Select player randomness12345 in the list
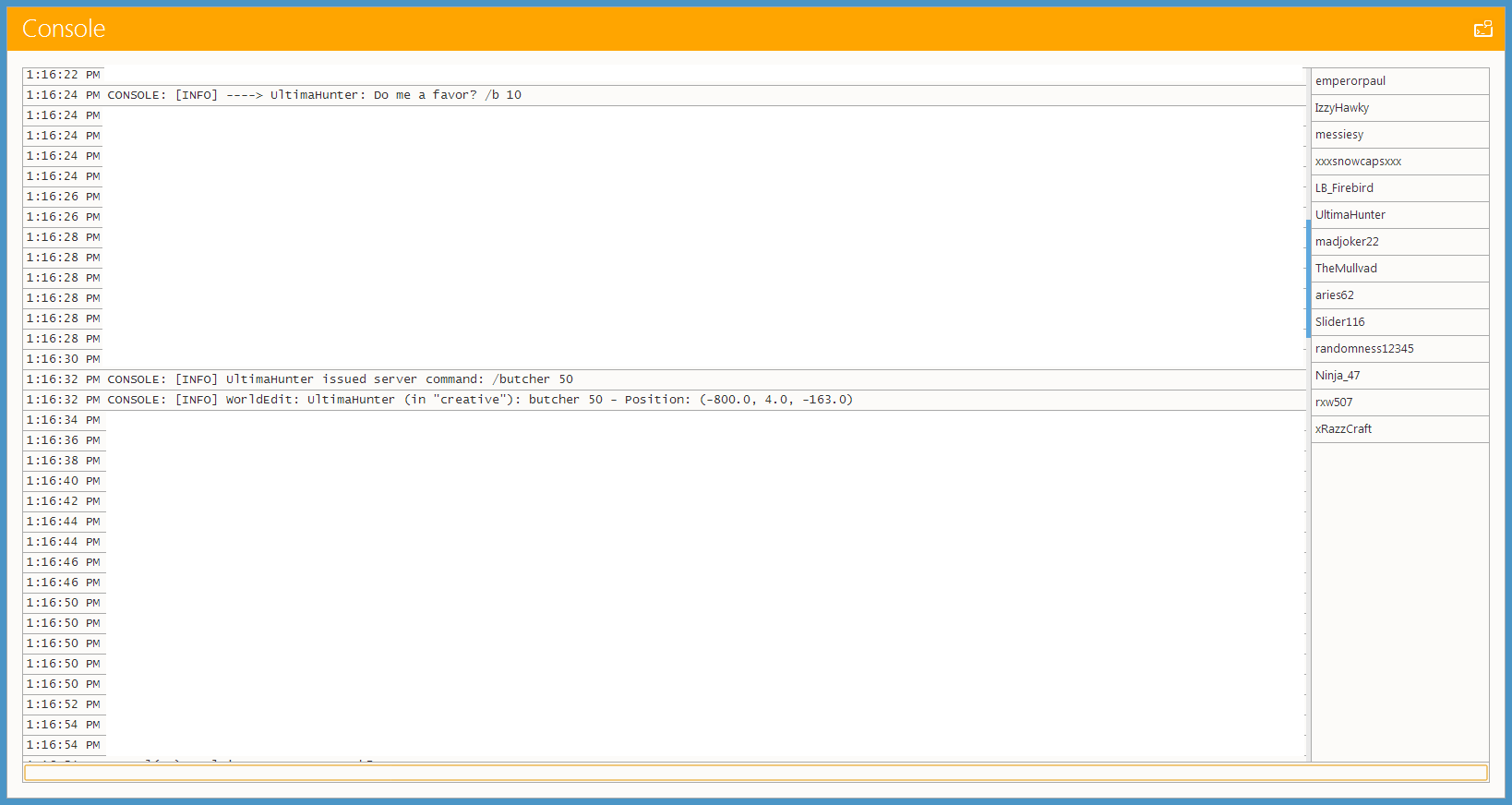Image resolution: width=1512 pixels, height=805 pixels. tap(1399, 349)
